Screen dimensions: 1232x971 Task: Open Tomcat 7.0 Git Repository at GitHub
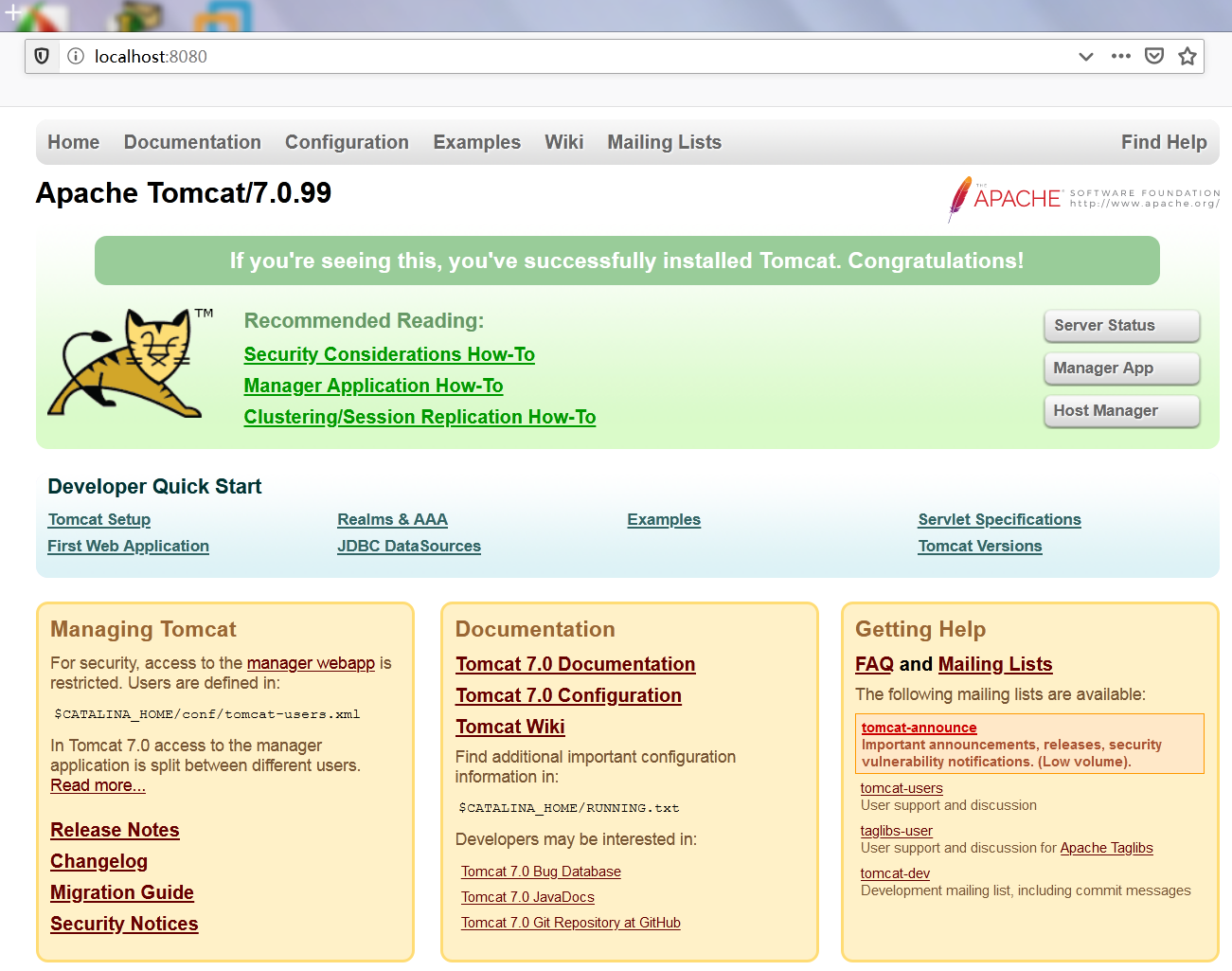point(571,923)
